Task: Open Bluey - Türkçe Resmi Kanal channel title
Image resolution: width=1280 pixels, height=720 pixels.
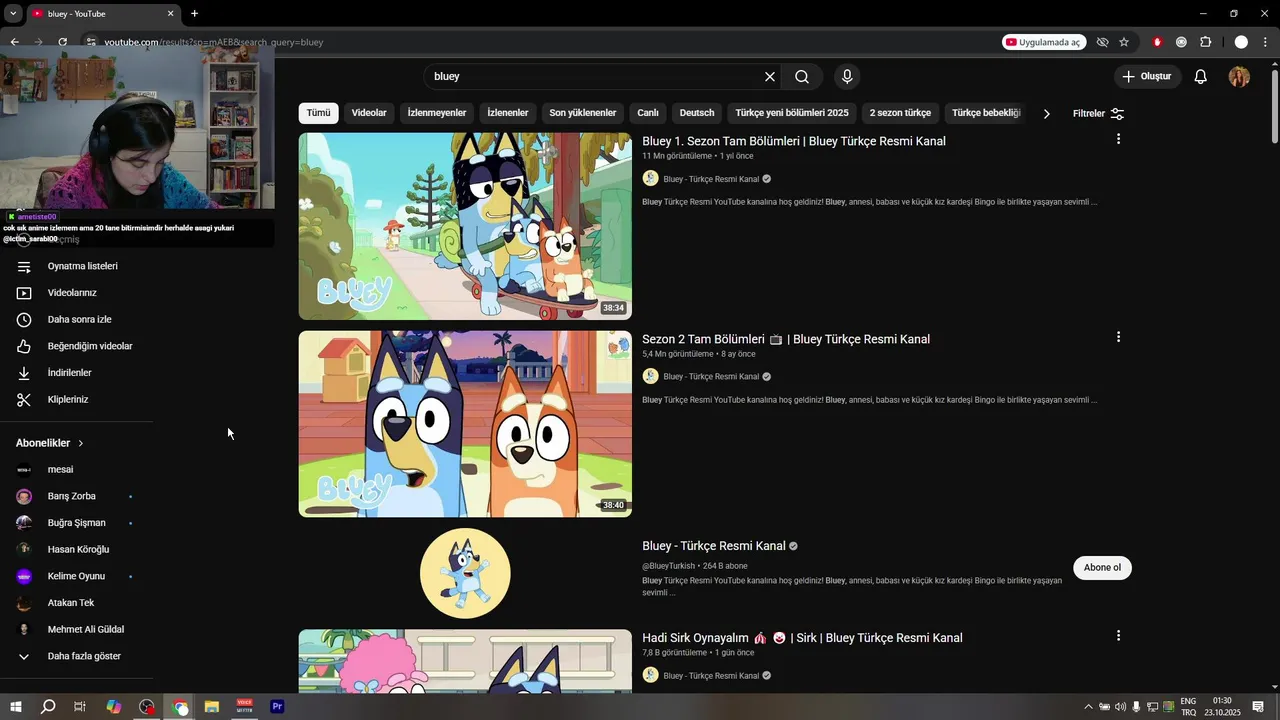Action: pos(714,546)
